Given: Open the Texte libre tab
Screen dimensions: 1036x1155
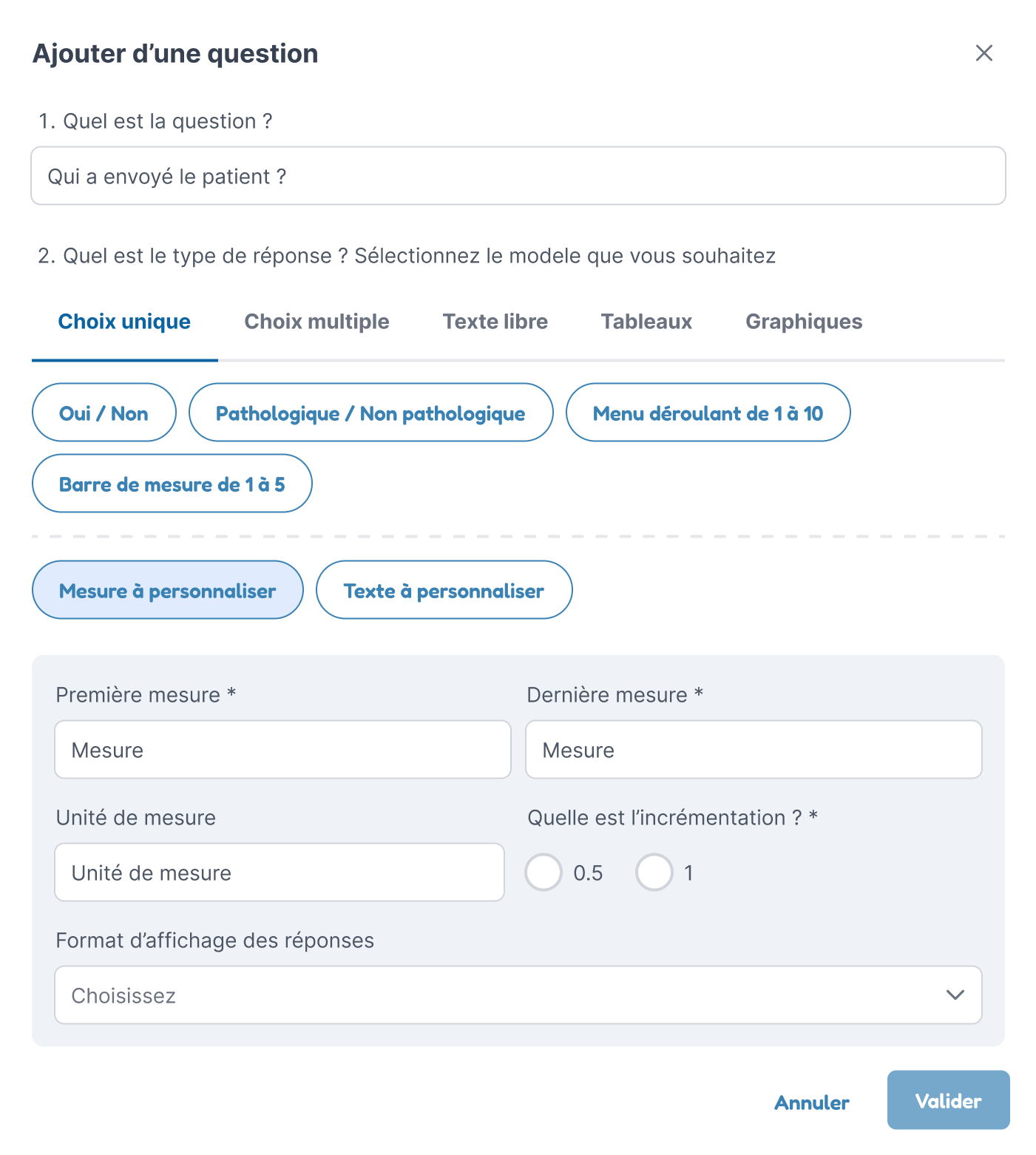Looking at the screenshot, I should click(x=495, y=322).
